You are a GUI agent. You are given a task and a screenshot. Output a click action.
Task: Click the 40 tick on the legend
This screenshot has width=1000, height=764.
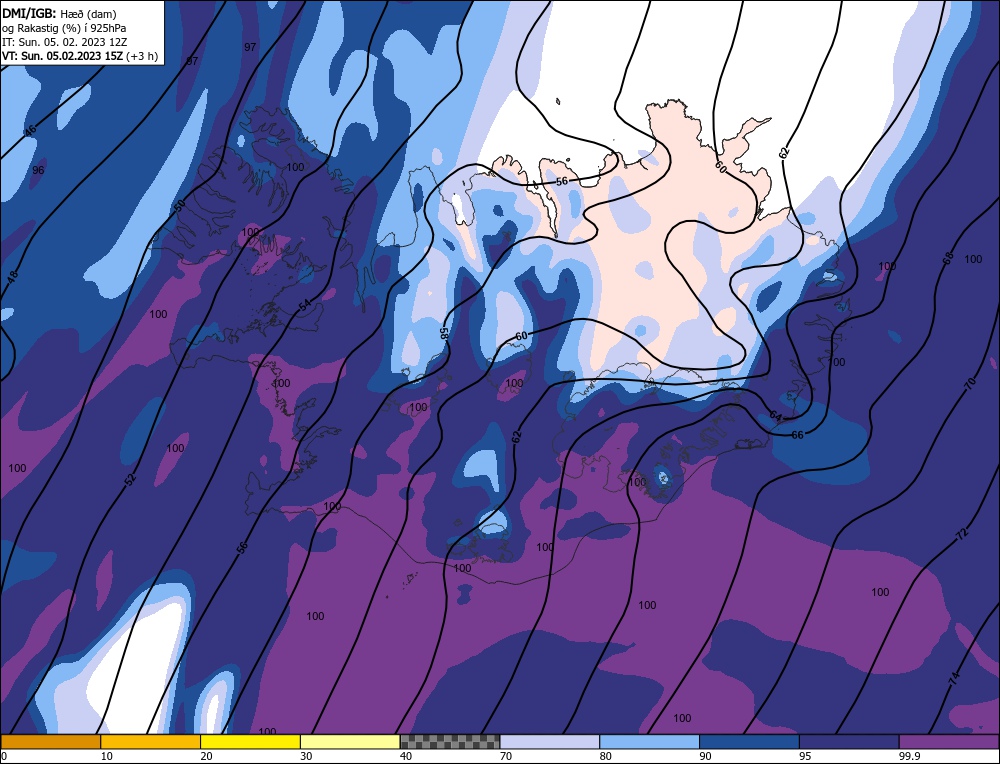406,756
